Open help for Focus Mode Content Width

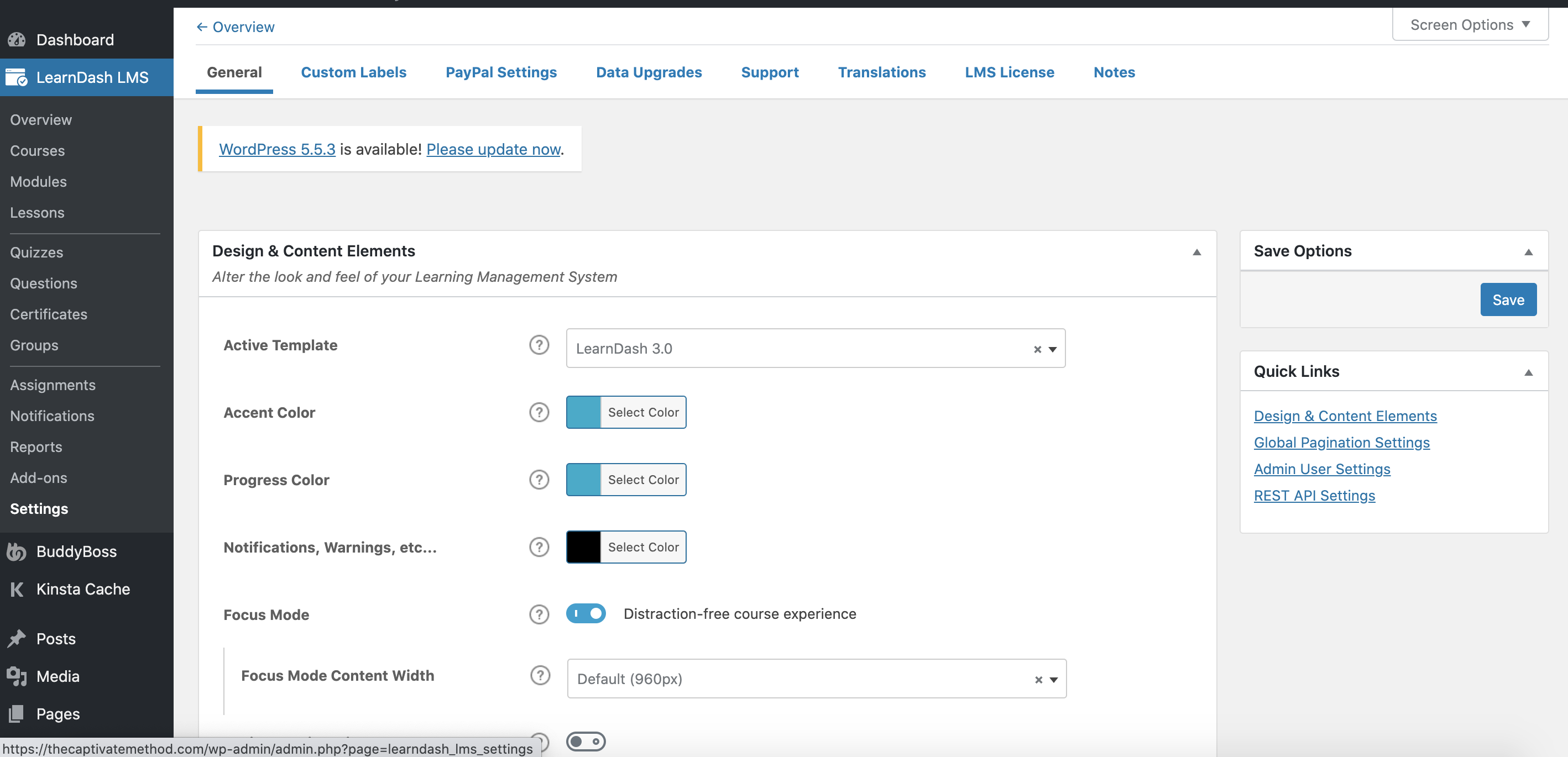tap(540, 675)
